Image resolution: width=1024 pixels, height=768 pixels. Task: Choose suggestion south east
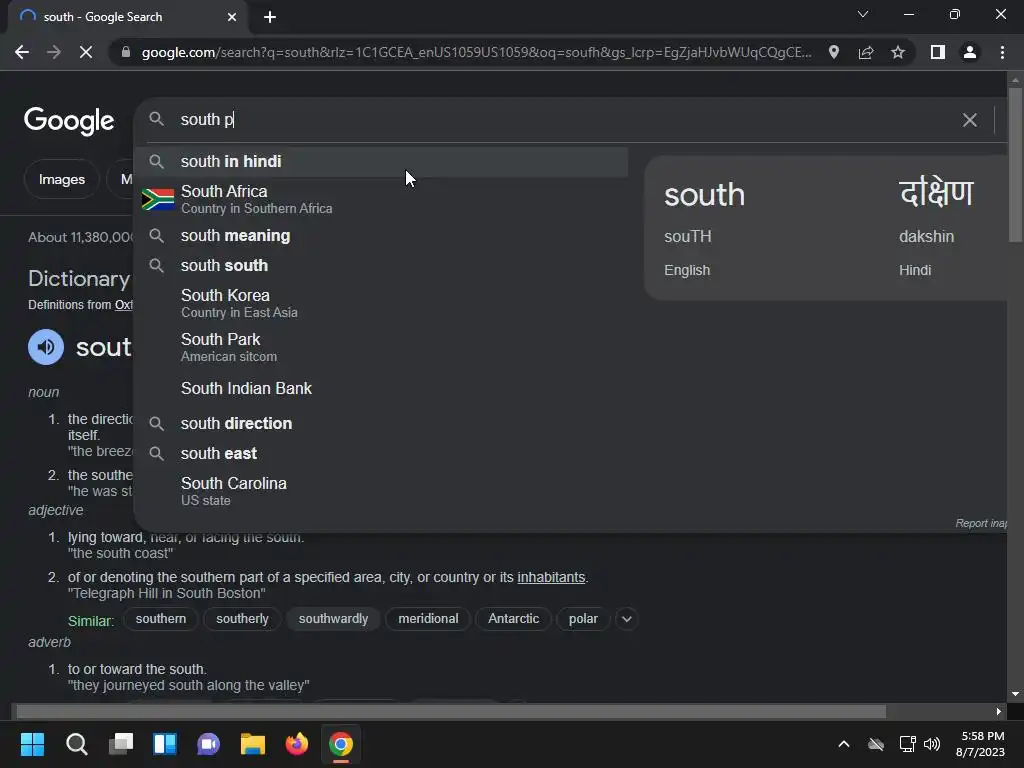point(381,454)
